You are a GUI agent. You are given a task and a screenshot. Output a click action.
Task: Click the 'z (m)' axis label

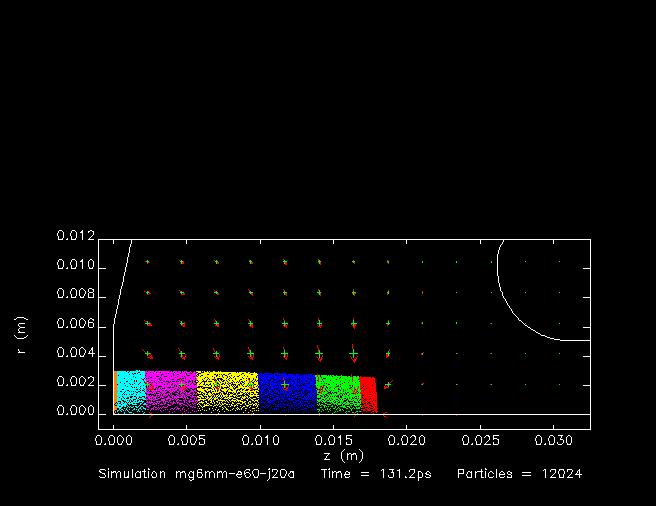(x=343, y=456)
